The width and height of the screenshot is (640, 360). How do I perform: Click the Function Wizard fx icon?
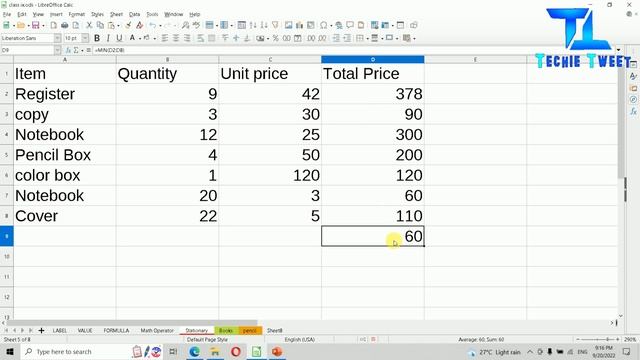[68, 50]
